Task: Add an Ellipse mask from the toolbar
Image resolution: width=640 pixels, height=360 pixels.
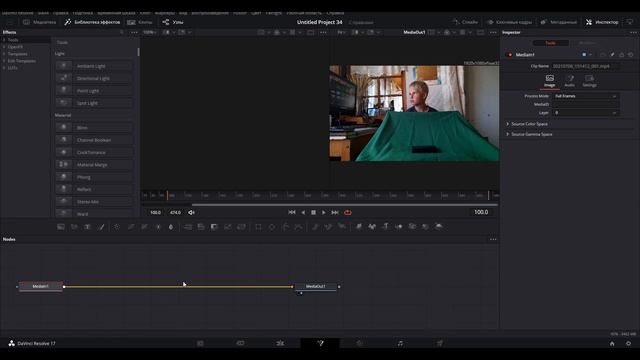Action: pyautogui.click(x=272, y=227)
